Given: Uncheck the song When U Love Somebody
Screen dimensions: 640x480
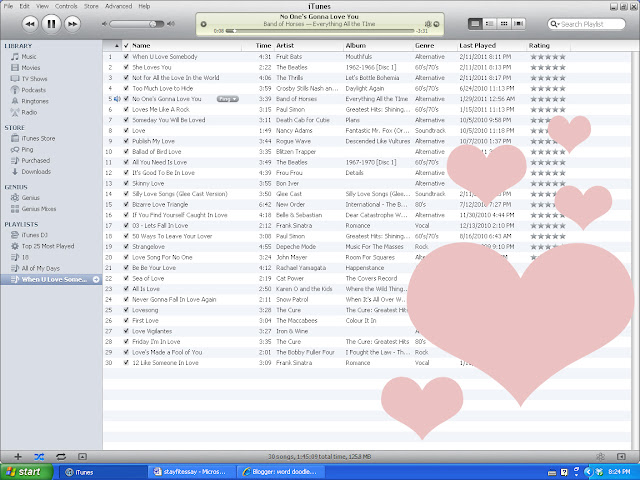Looking at the screenshot, I should click(x=126, y=57).
